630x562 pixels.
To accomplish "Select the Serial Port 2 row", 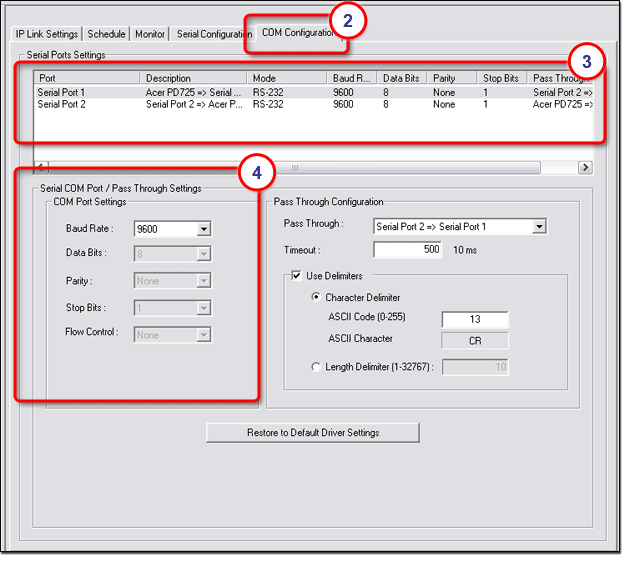I will (62, 104).
